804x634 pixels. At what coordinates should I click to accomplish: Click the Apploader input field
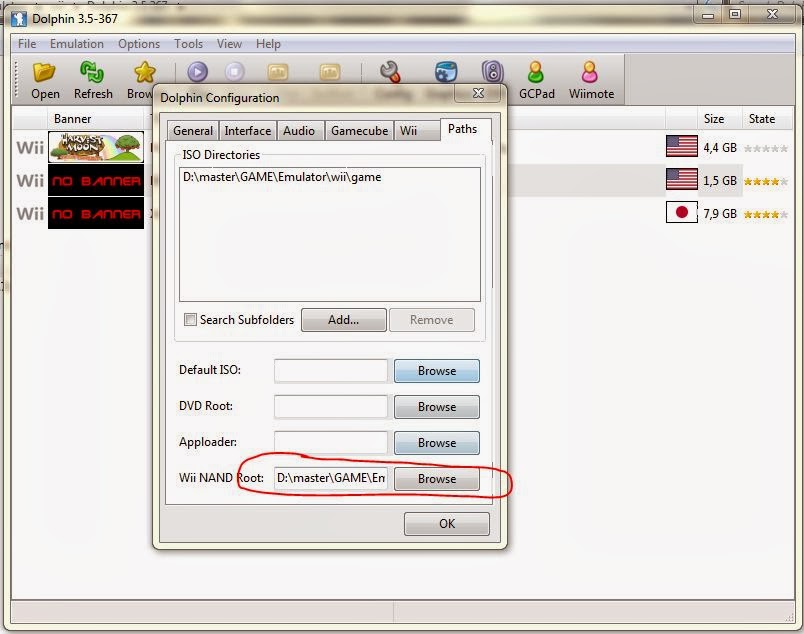click(331, 443)
